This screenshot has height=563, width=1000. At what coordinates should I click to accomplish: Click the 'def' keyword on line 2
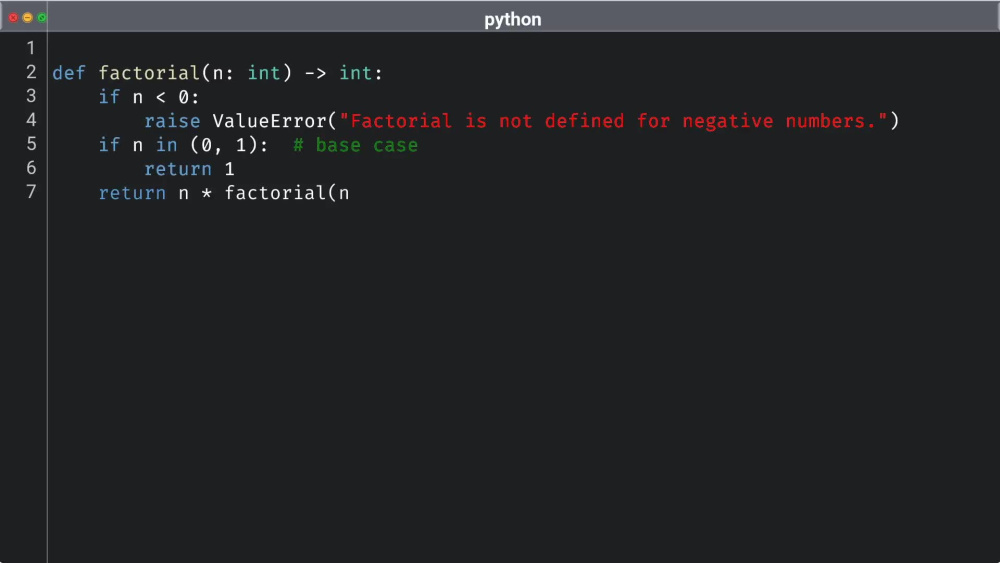[69, 73]
